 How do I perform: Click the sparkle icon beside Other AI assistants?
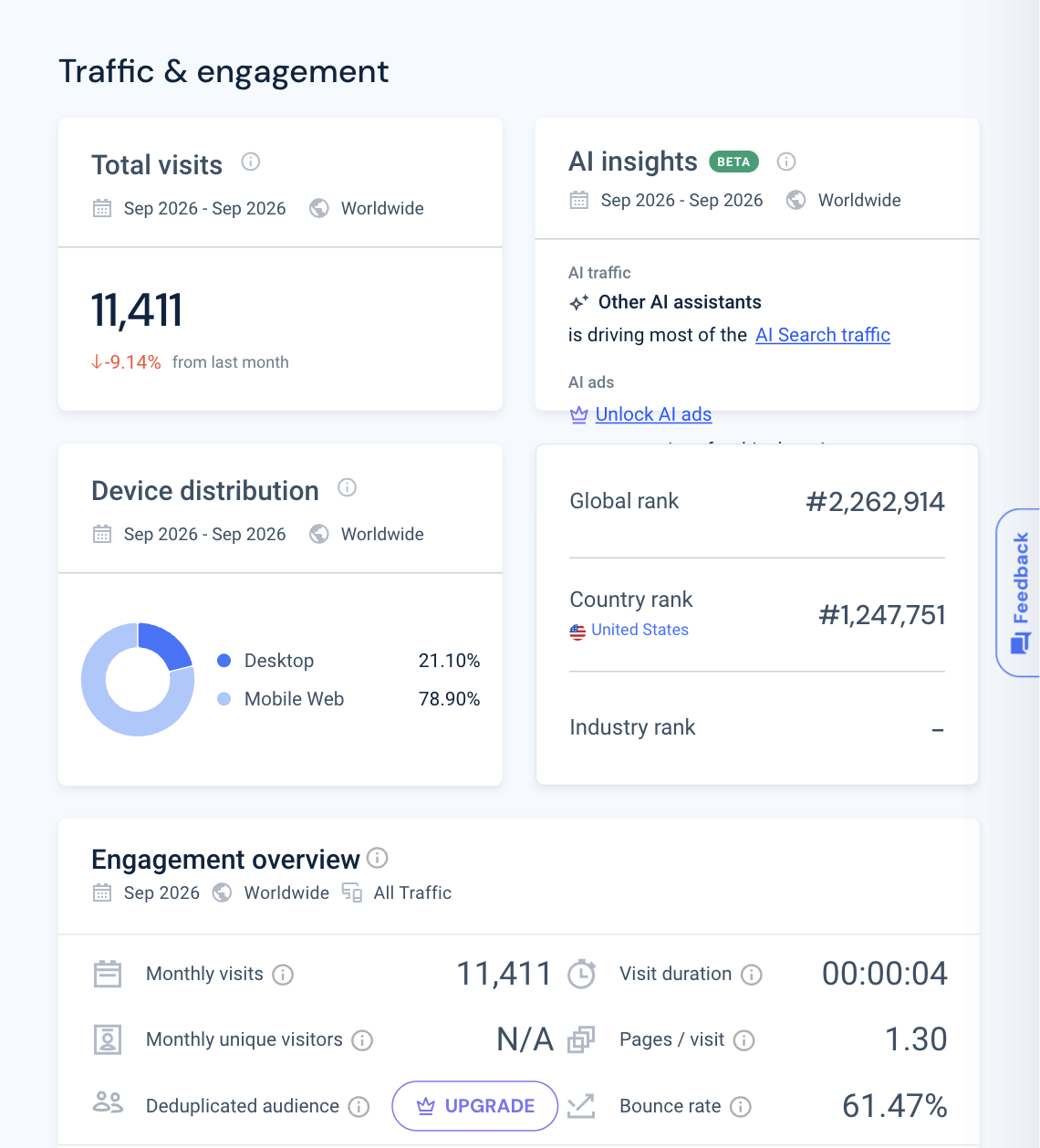click(x=579, y=302)
